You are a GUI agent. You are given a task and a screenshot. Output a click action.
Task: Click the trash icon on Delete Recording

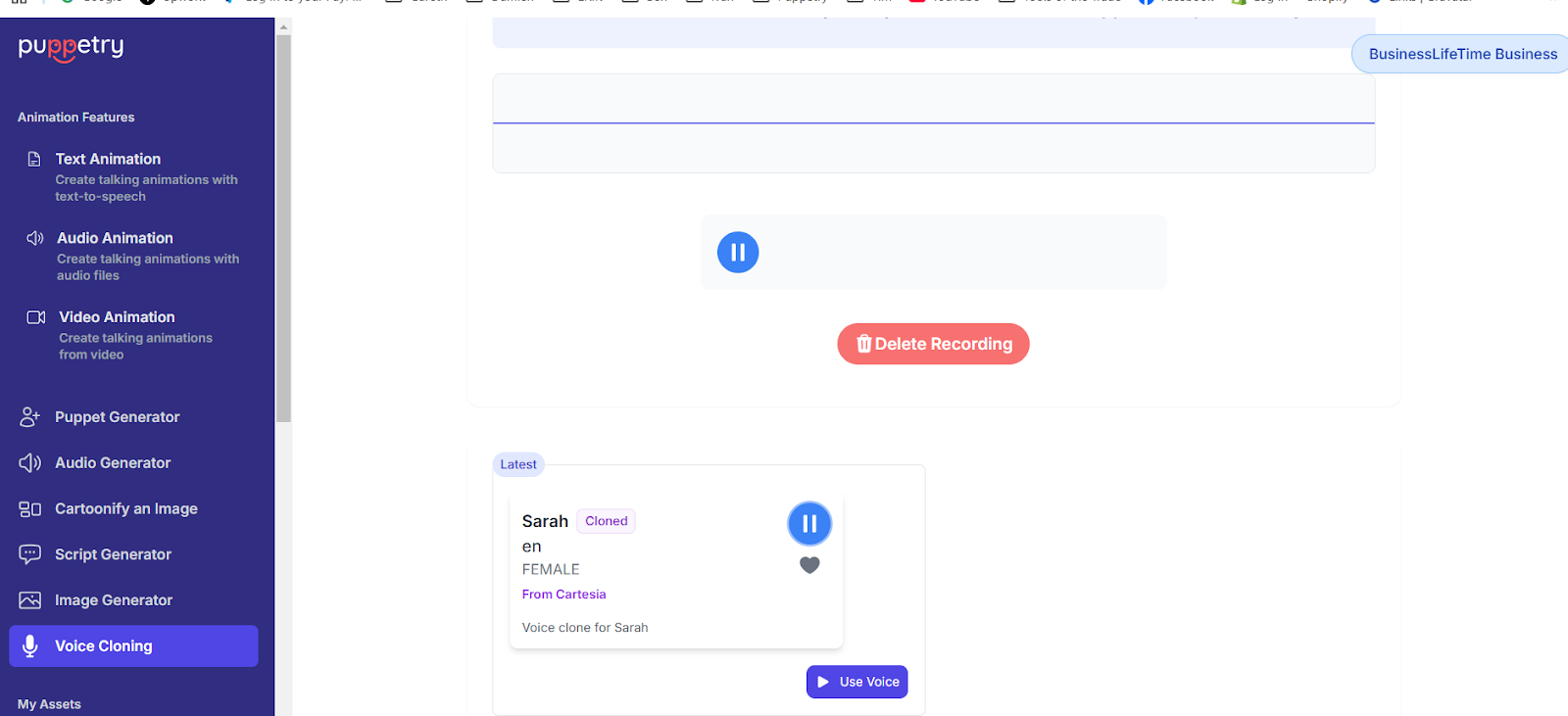tap(864, 344)
